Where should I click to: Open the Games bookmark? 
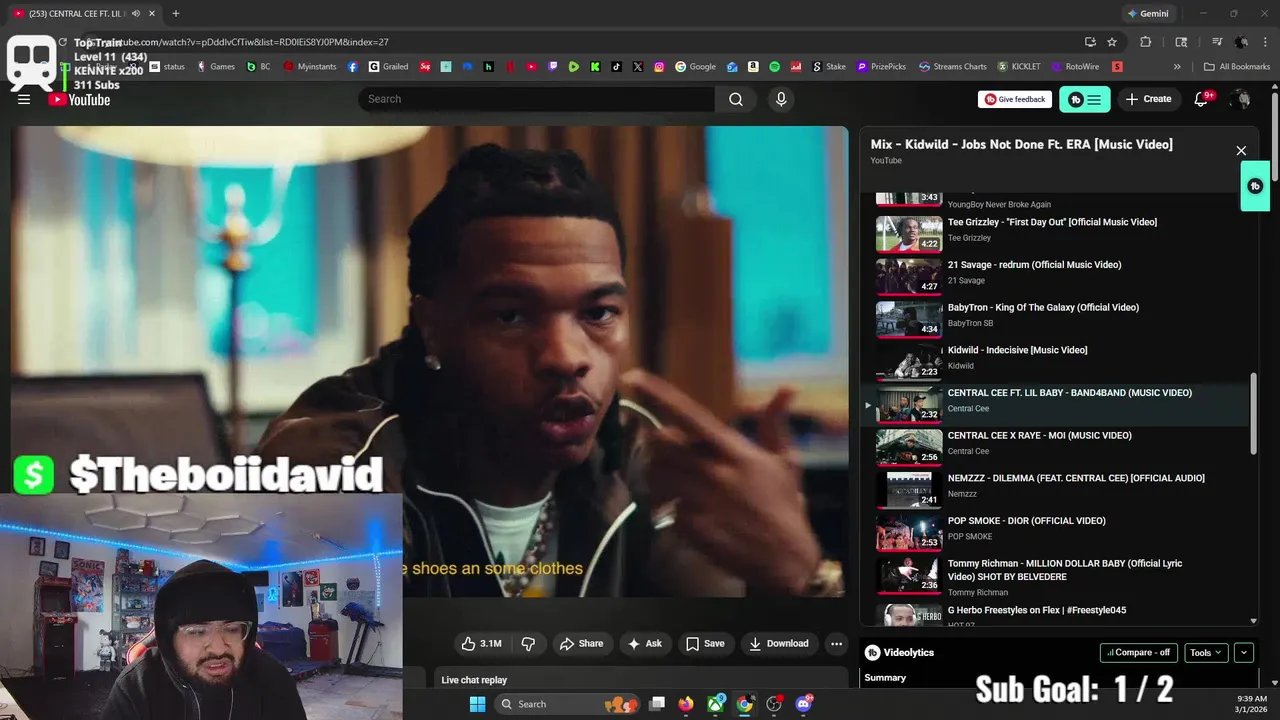(216, 67)
